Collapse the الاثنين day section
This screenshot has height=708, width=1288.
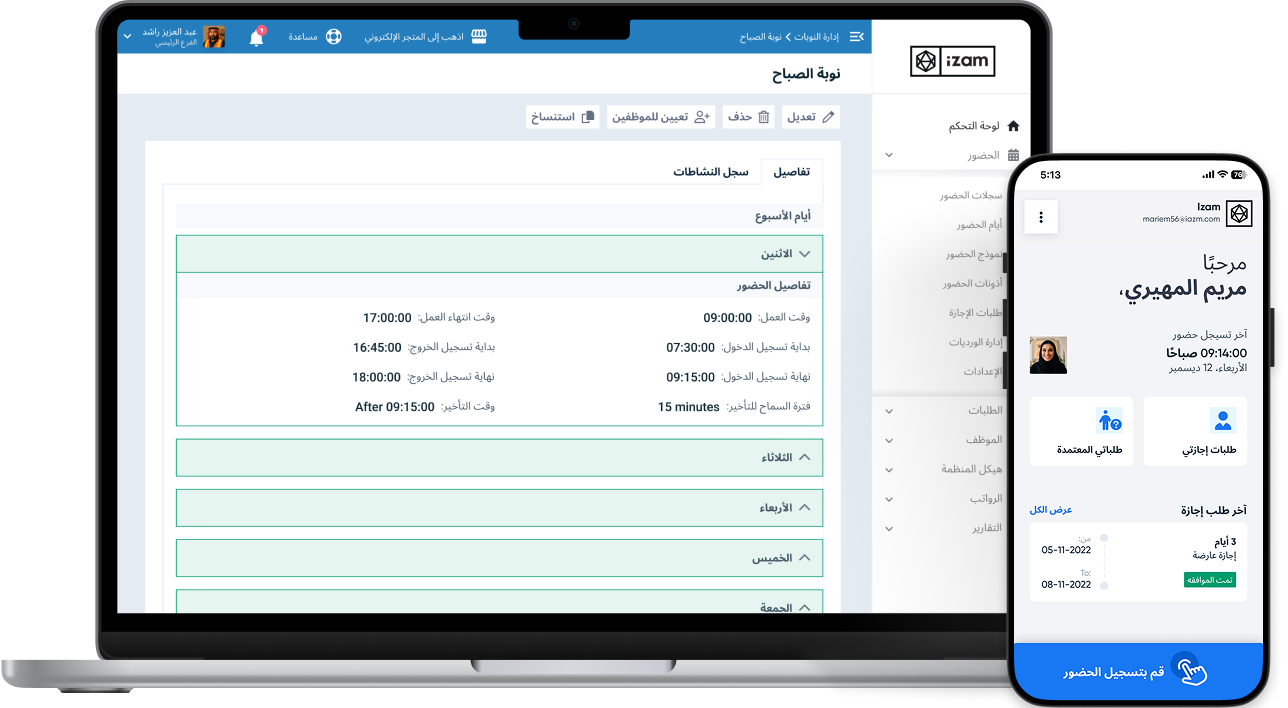tap(804, 254)
